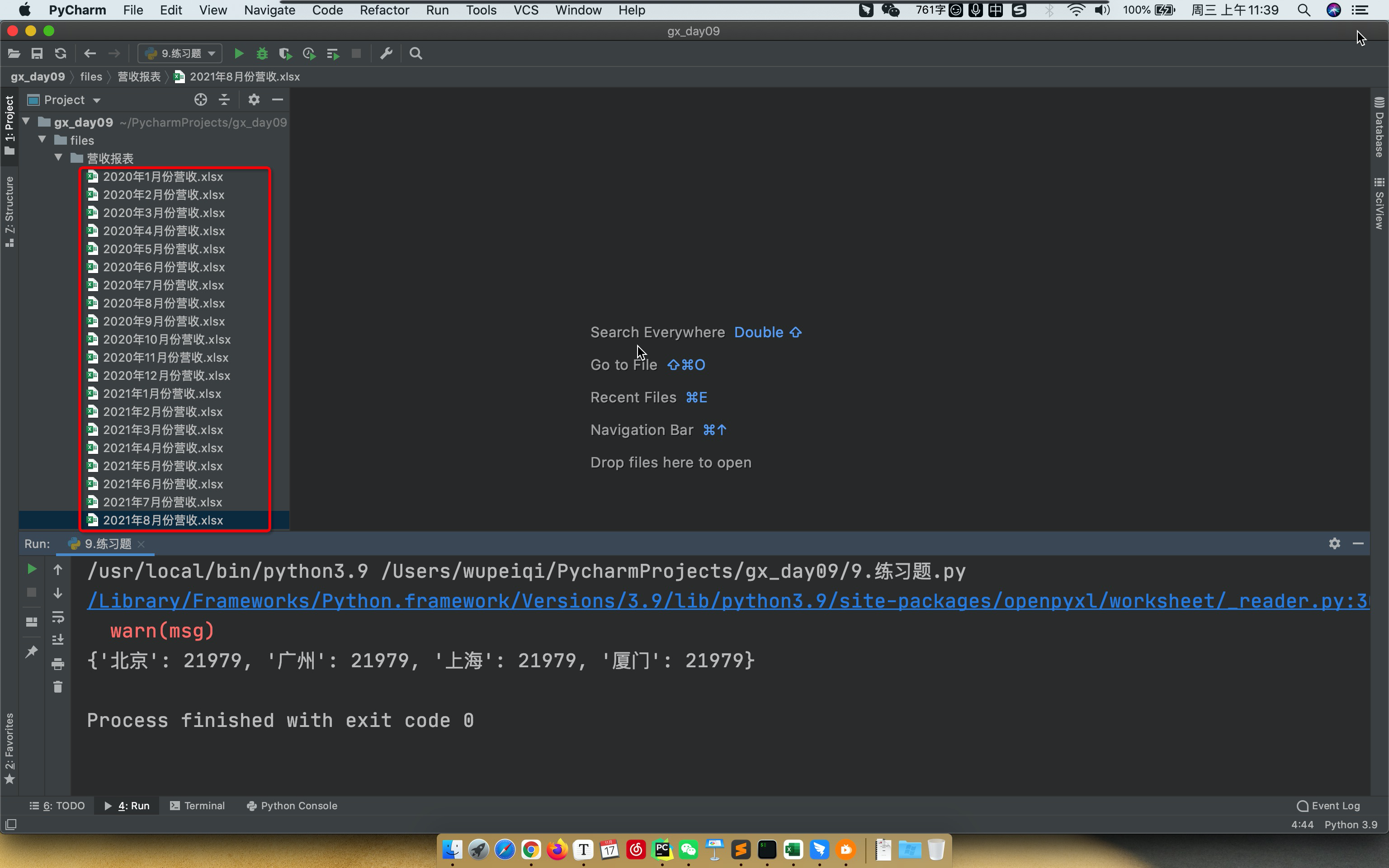Viewport: 1389px width, 868px height.
Task: Open the 9.练习题 run configuration dropdown
Action: (x=181, y=53)
